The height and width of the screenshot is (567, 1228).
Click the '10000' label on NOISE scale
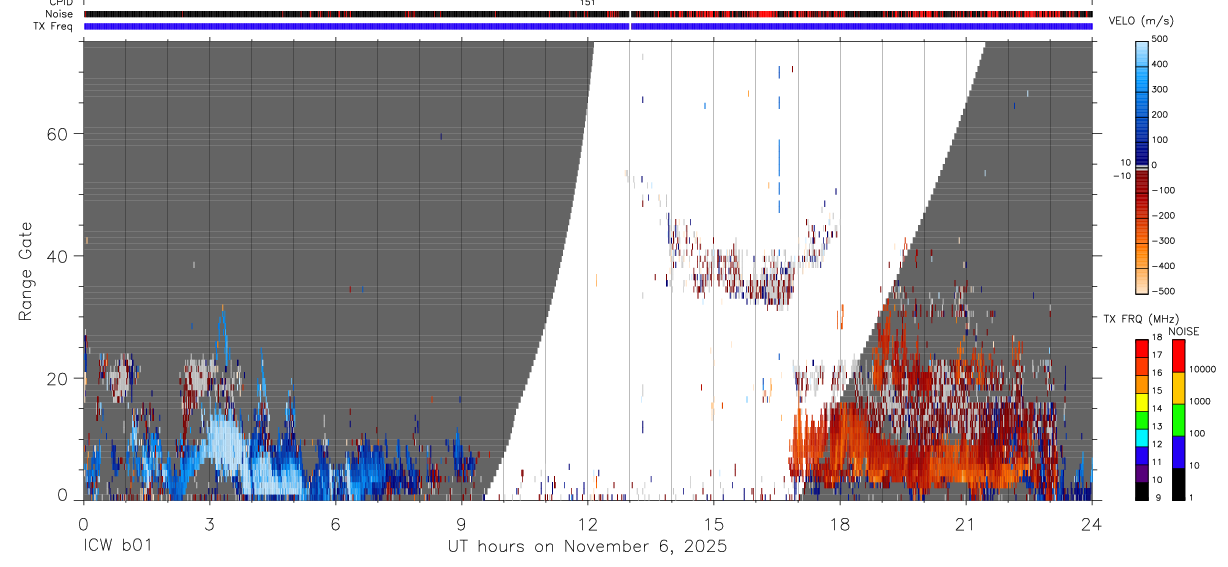pos(1203,369)
